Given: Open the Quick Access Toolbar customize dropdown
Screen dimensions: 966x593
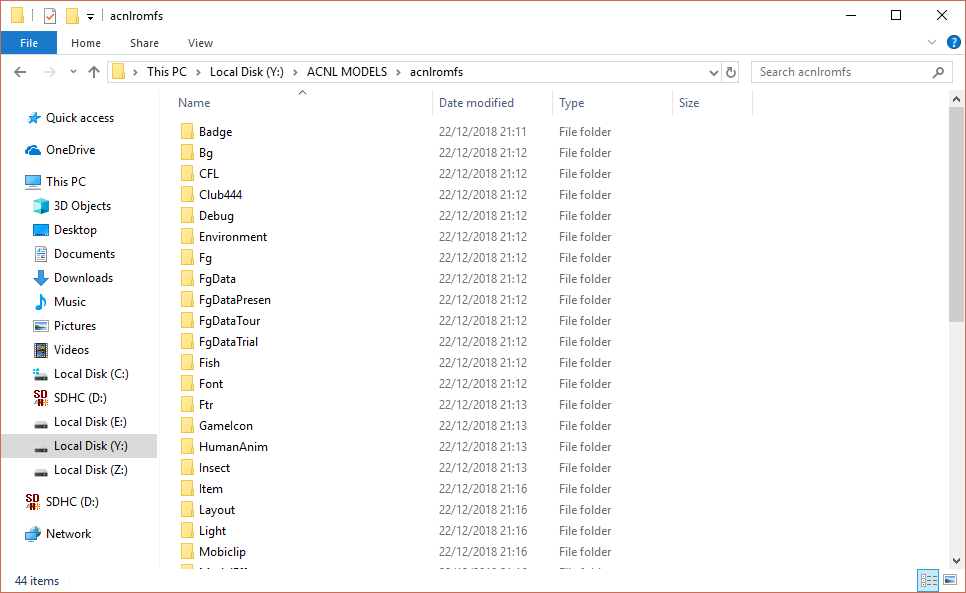Looking at the screenshot, I should tap(90, 16).
